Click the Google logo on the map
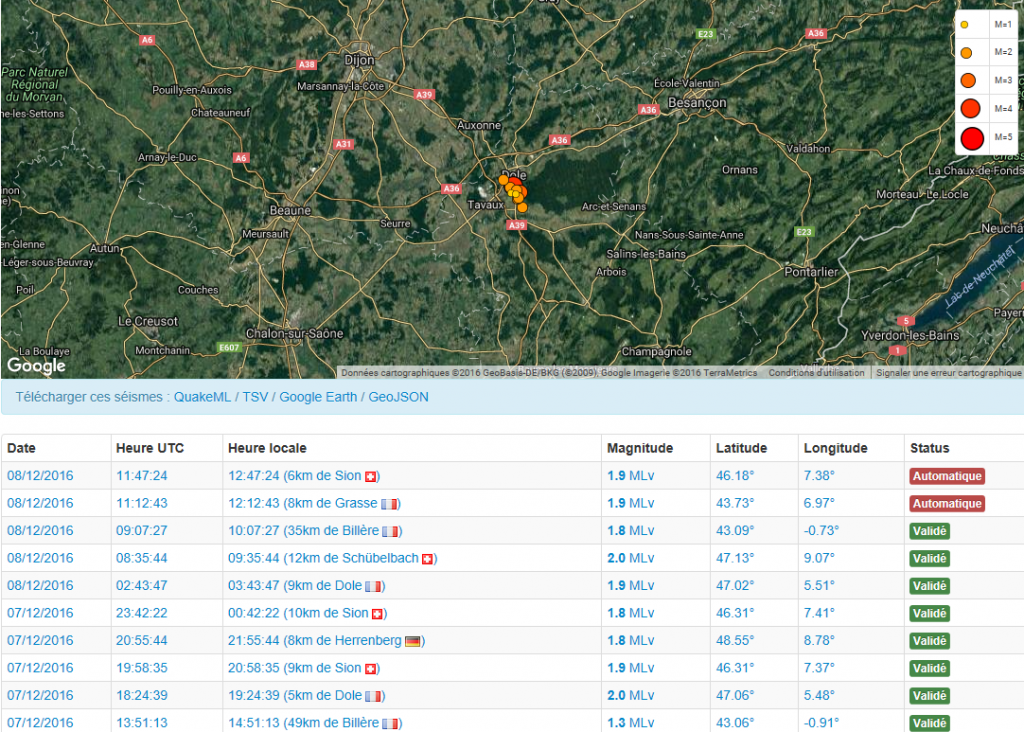This screenshot has height=732, width=1024. pos(36,366)
